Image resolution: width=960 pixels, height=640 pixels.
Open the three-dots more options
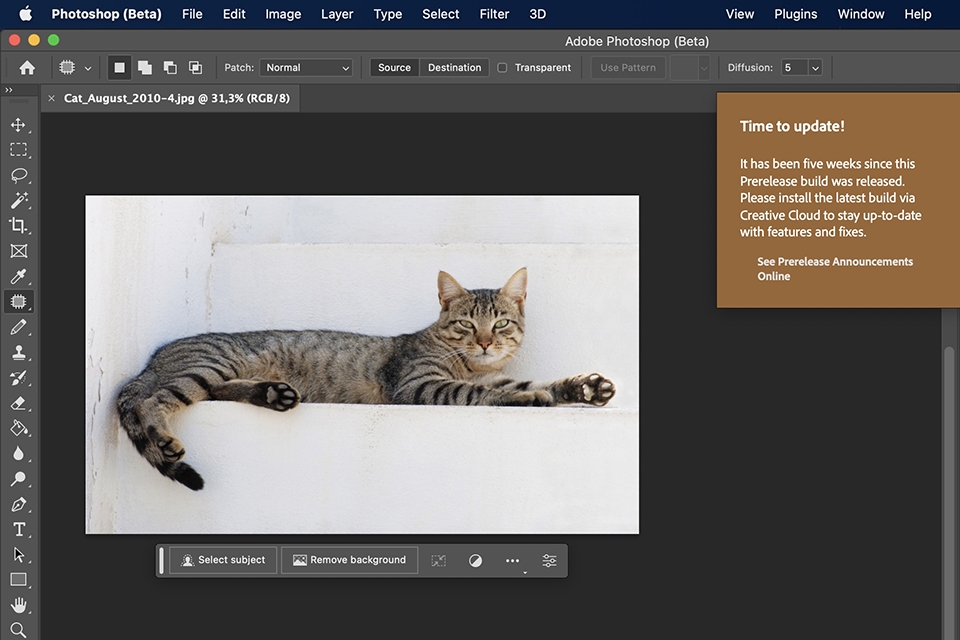(512, 560)
